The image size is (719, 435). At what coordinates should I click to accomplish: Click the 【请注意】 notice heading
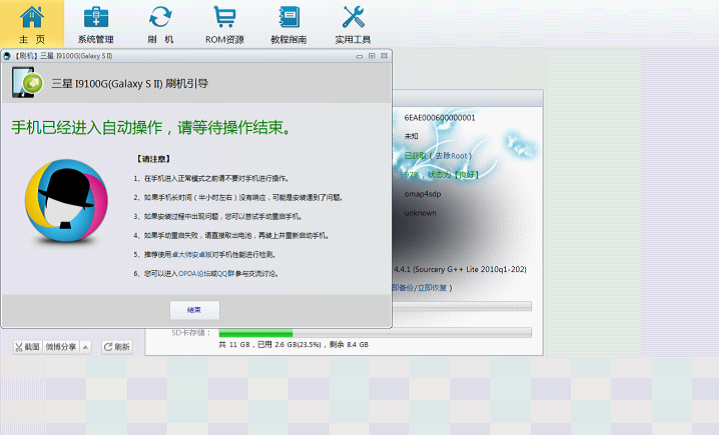click(154, 159)
